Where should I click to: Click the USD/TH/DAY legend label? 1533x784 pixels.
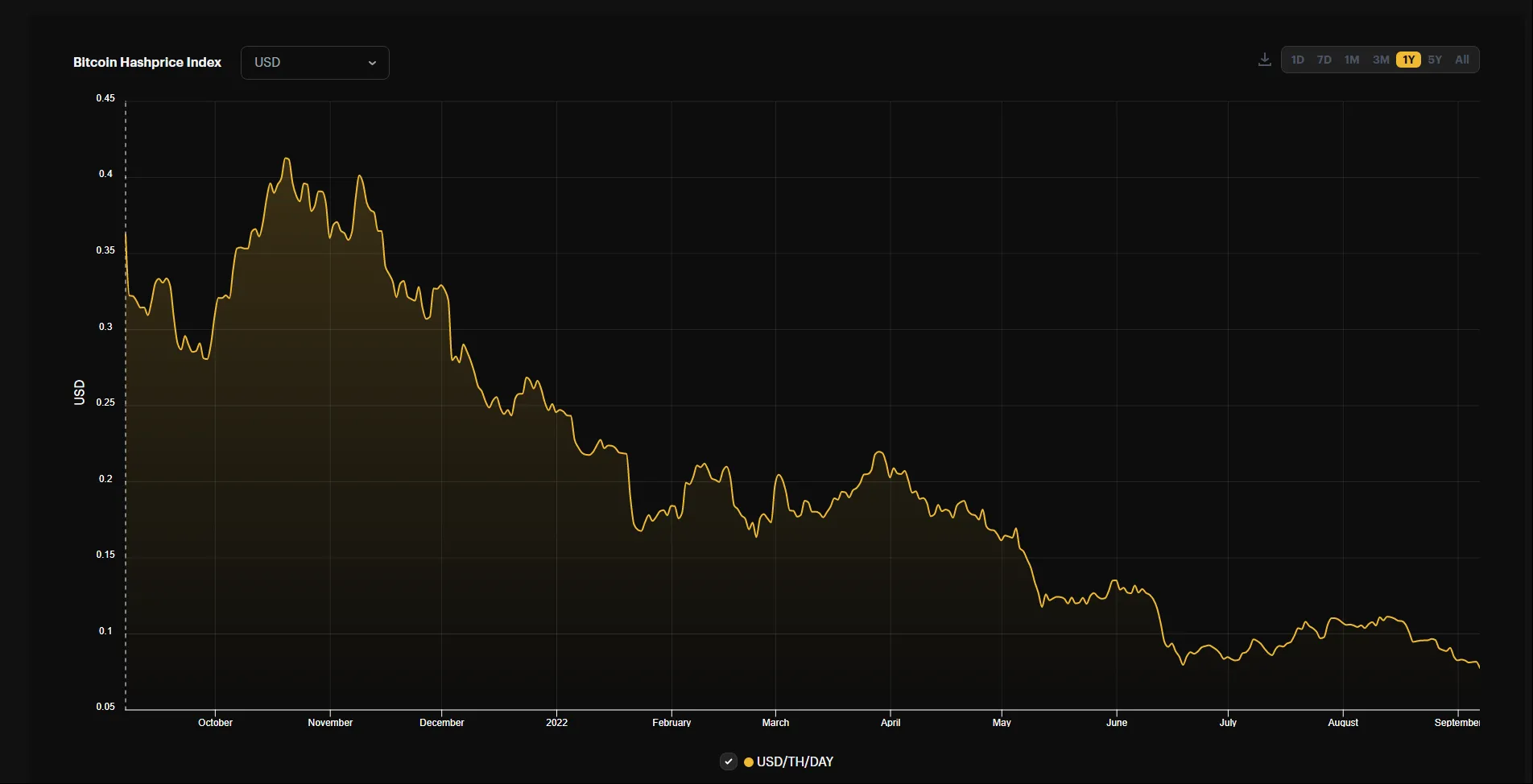click(795, 761)
